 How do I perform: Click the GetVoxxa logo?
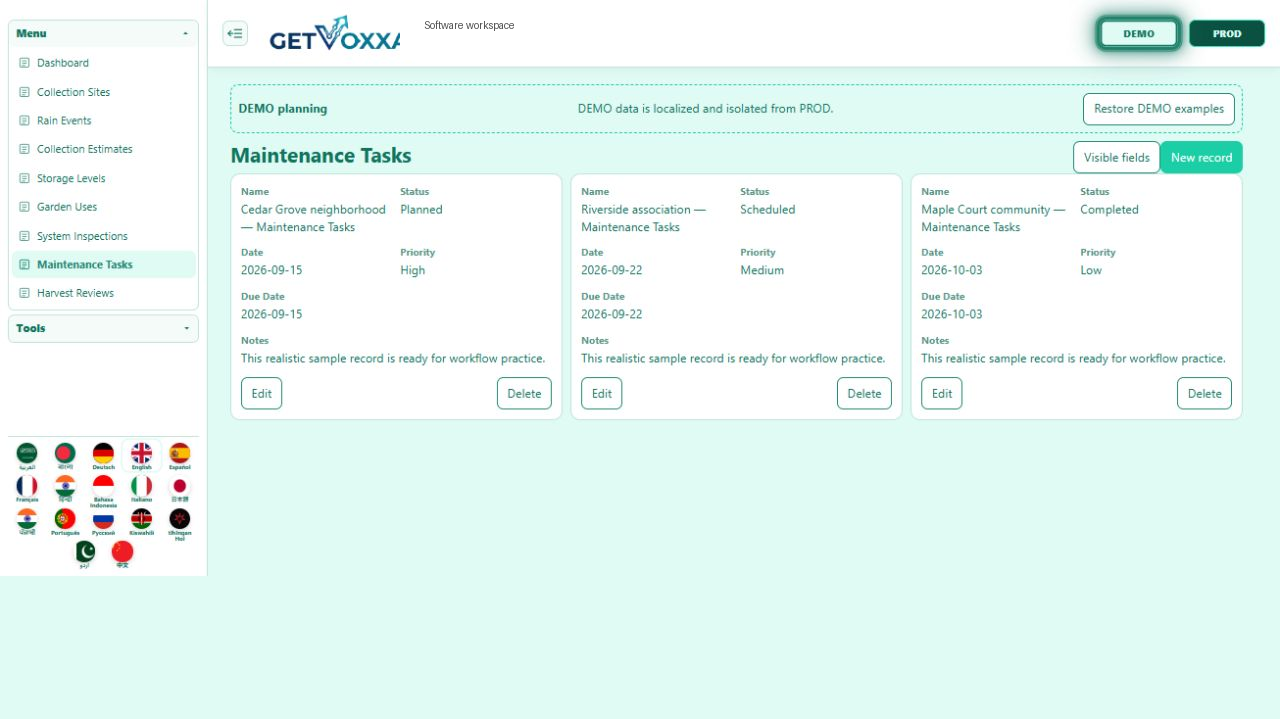point(334,33)
